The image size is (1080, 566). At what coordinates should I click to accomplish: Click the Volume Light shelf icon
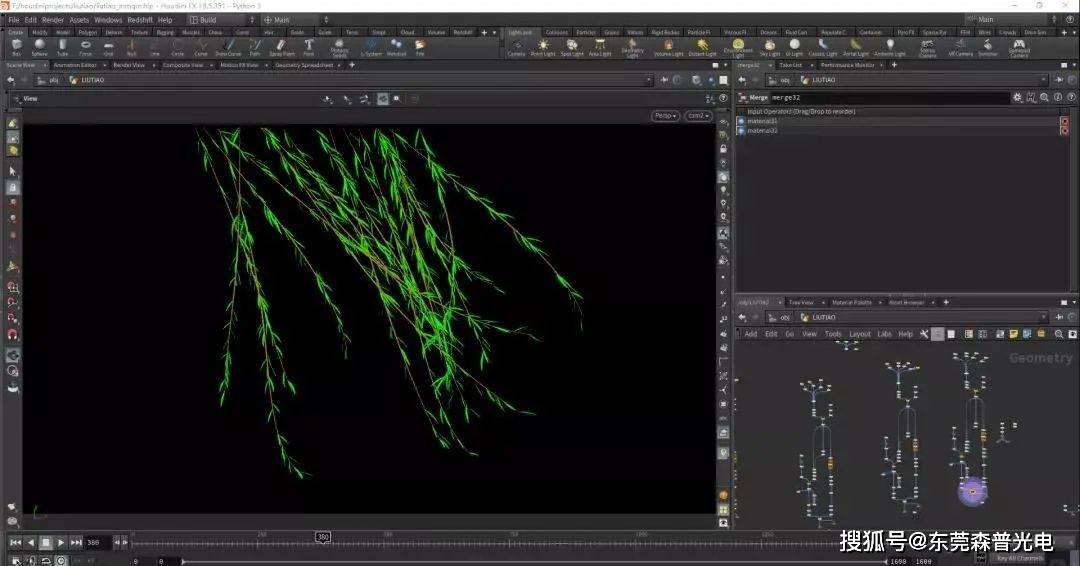[x=668, y=46]
